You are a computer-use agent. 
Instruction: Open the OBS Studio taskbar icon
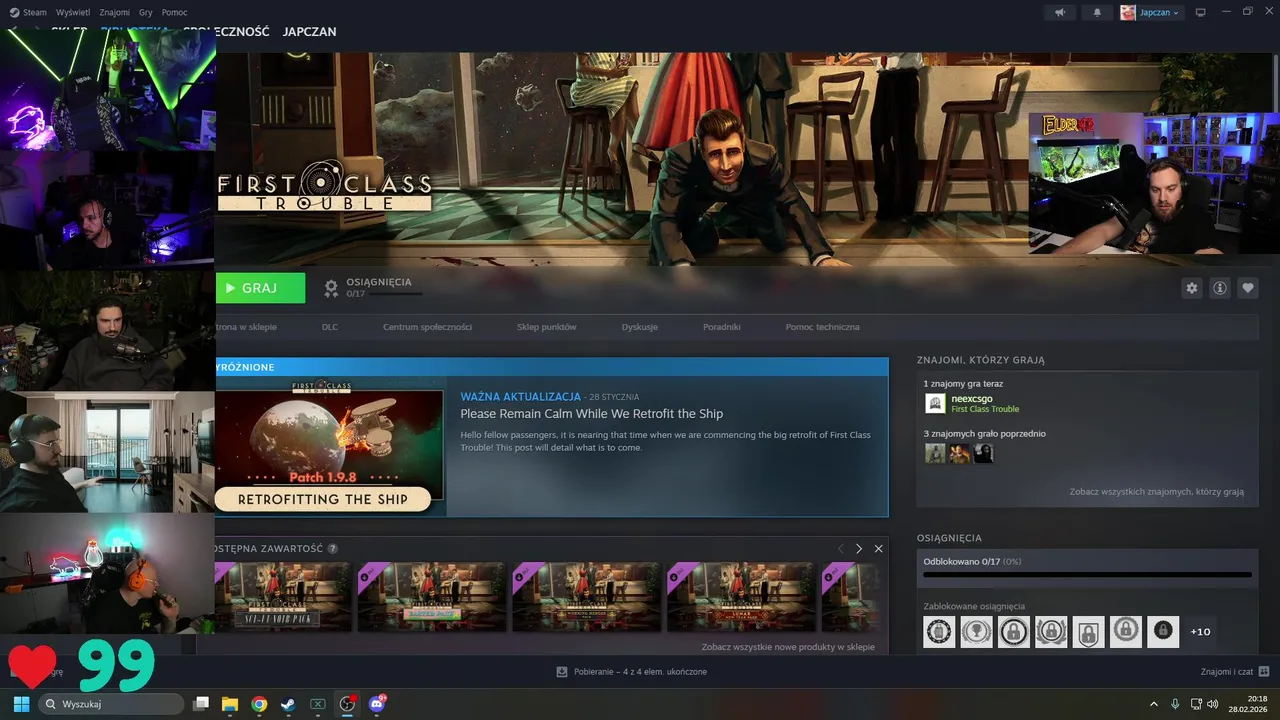[347, 704]
